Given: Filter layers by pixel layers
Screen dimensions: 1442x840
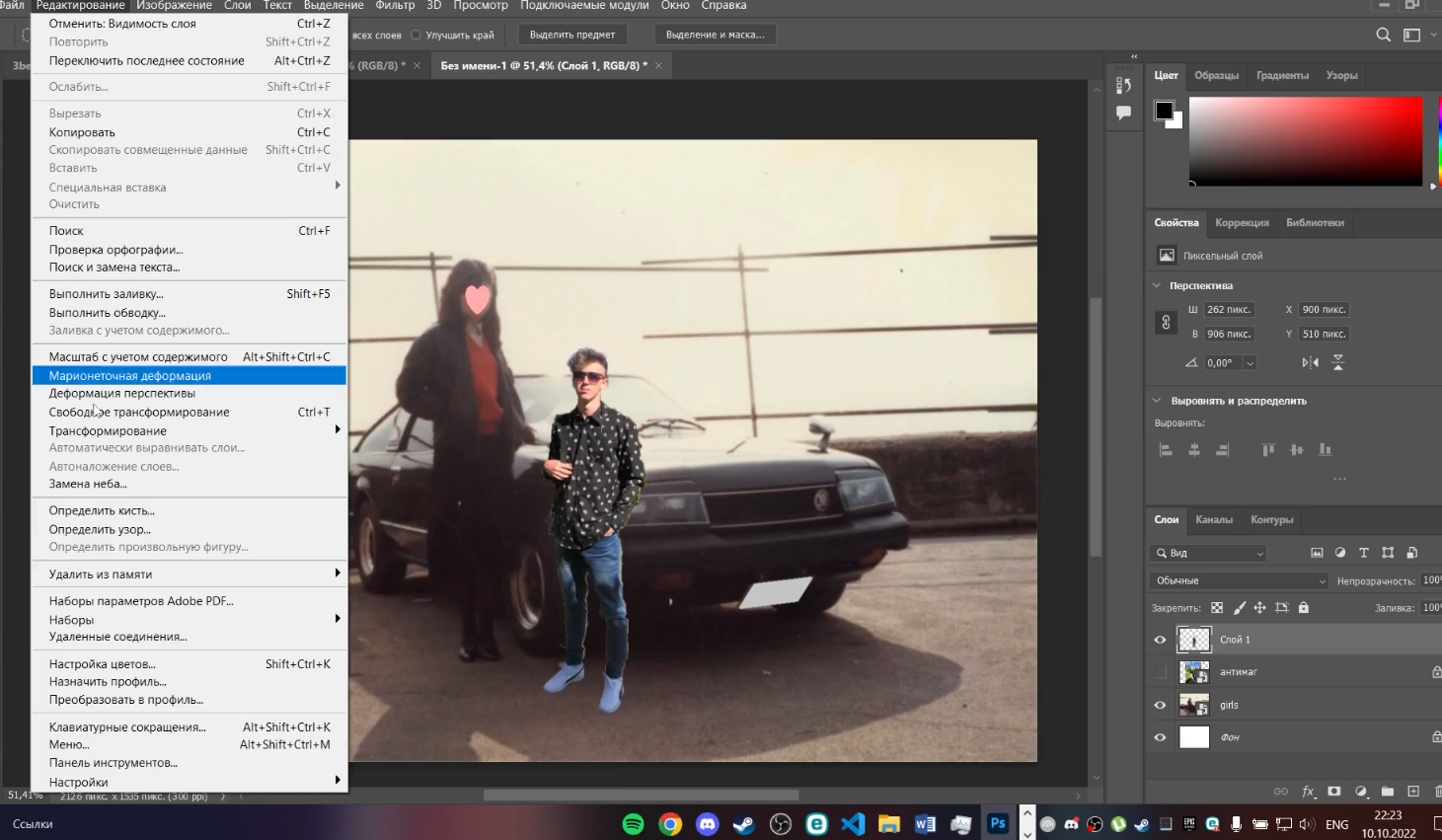Looking at the screenshot, I should click(1317, 553).
